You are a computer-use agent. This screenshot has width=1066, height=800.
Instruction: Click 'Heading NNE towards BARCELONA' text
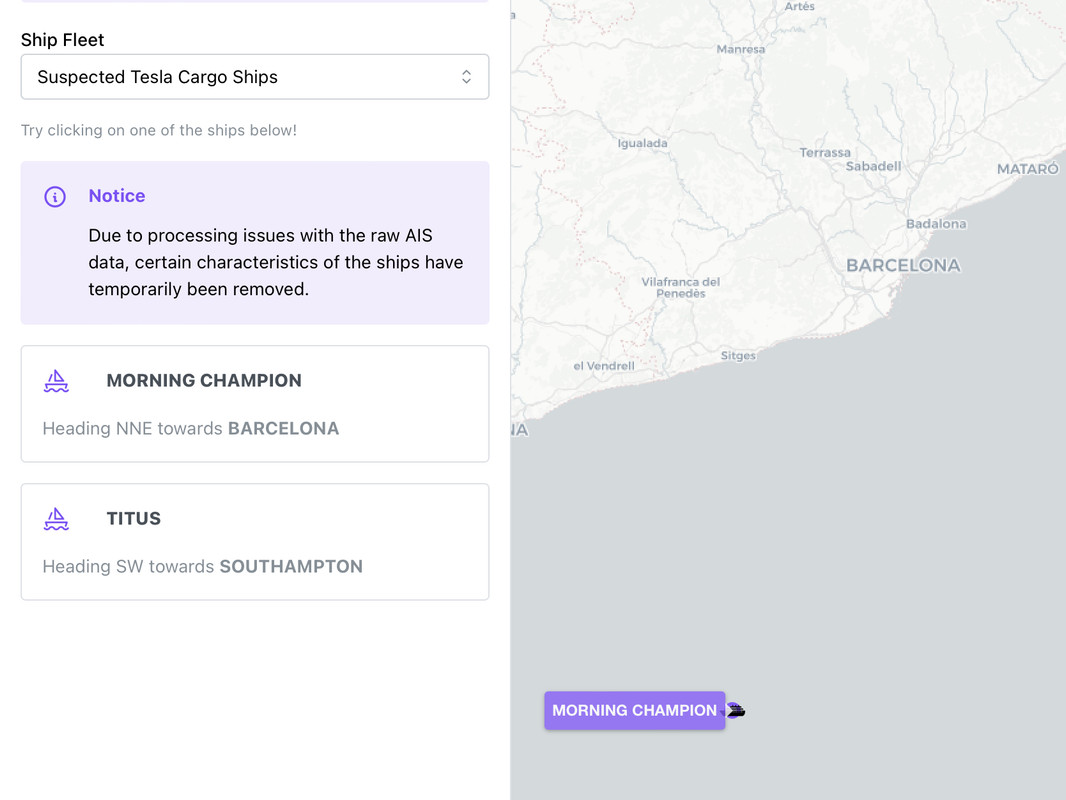191,428
